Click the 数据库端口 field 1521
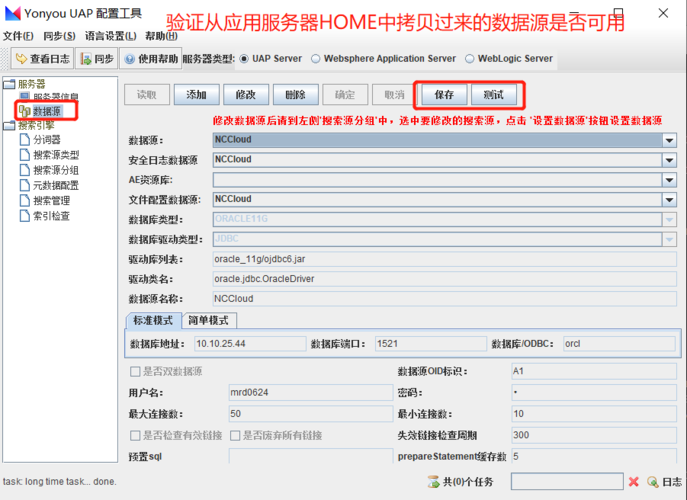 click(431, 344)
